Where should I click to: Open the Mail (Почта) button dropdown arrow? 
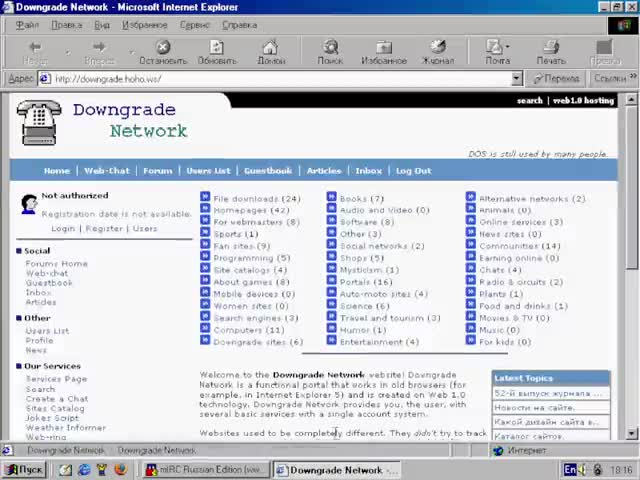508,47
